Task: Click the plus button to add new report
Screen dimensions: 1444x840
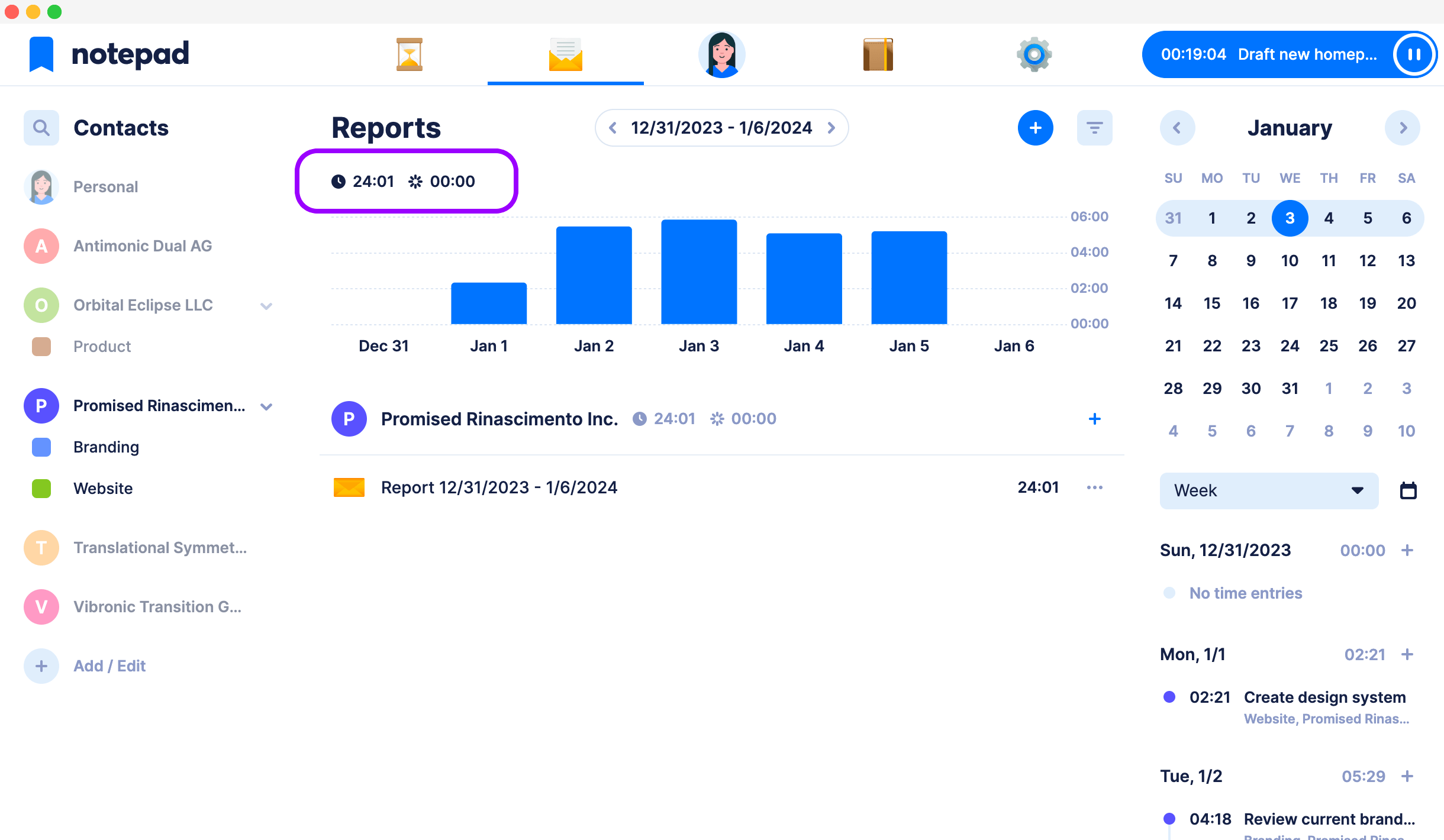Action: [x=1036, y=128]
